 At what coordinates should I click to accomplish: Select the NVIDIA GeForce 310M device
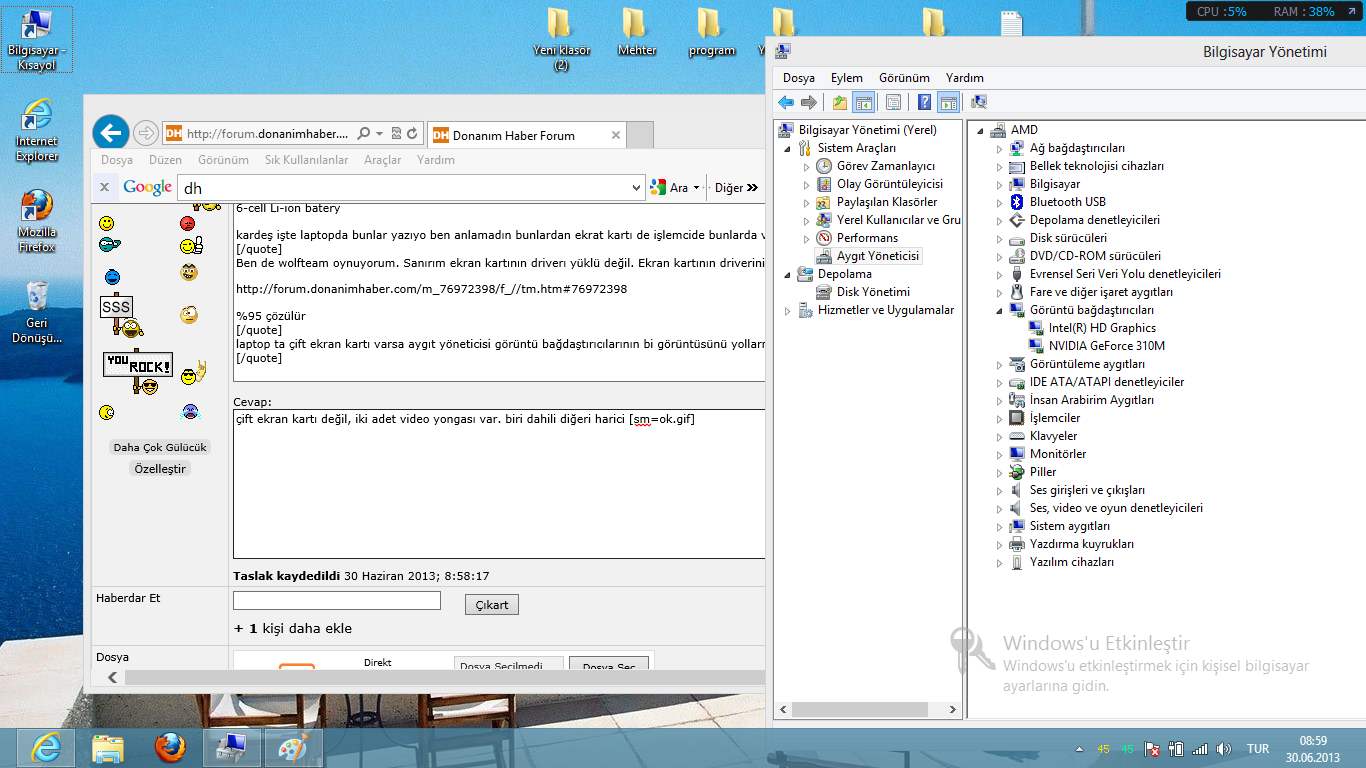point(1107,346)
